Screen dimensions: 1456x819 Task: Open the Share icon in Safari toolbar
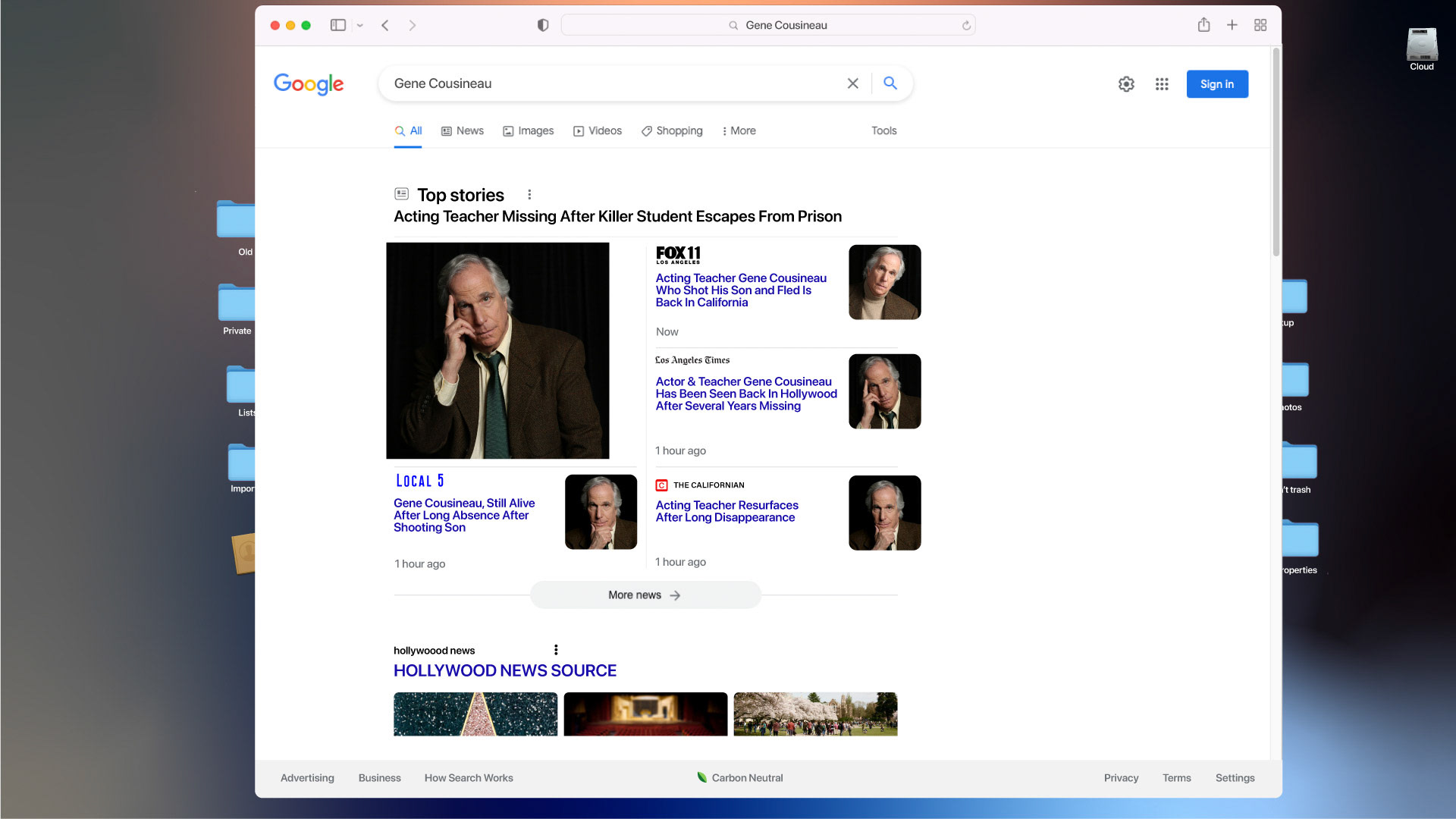(x=1203, y=25)
